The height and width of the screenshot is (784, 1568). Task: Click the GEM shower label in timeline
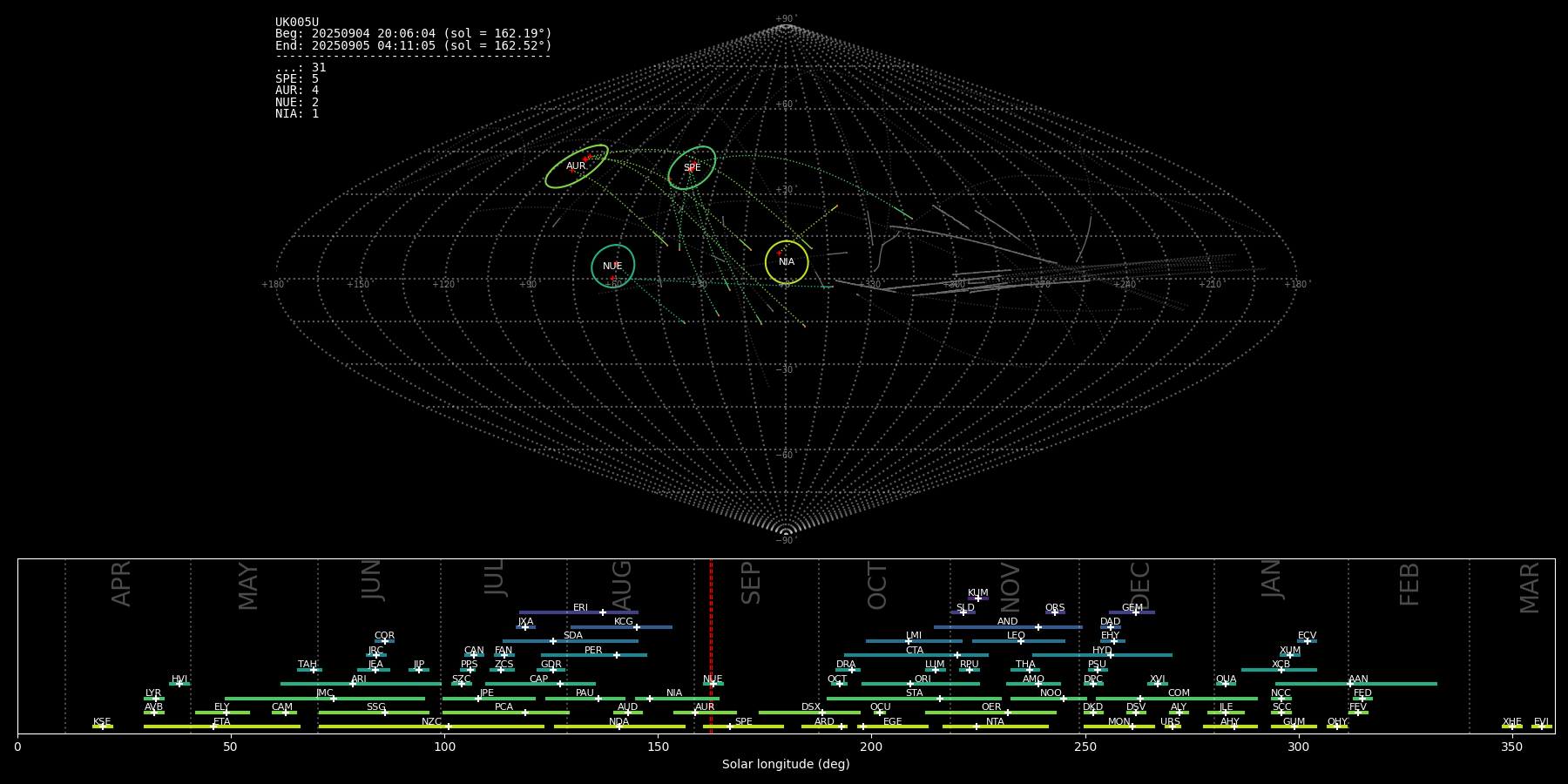pyautogui.click(x=1132, y=608)
